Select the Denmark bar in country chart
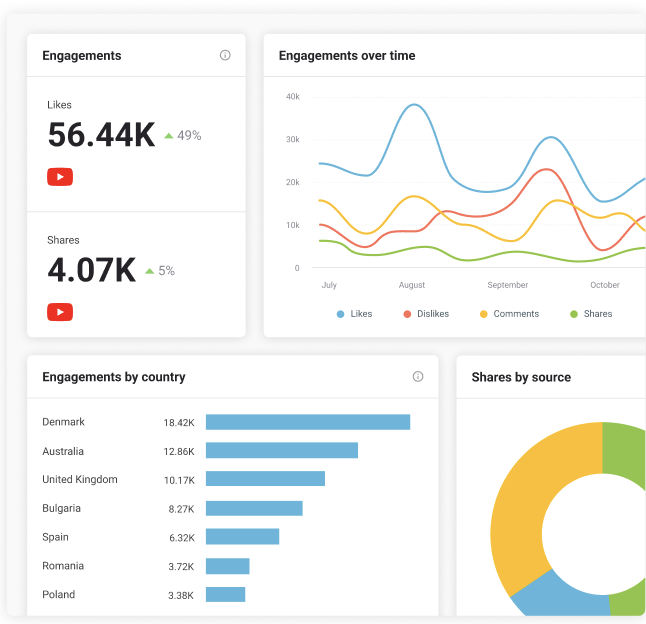The width and height of the screenshot is (646, 624). [308, 422]
